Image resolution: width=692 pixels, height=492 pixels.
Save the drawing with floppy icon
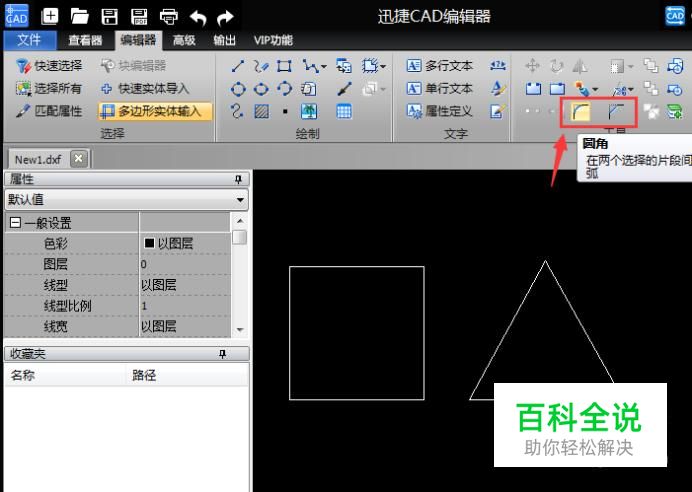tap(109, 17)
